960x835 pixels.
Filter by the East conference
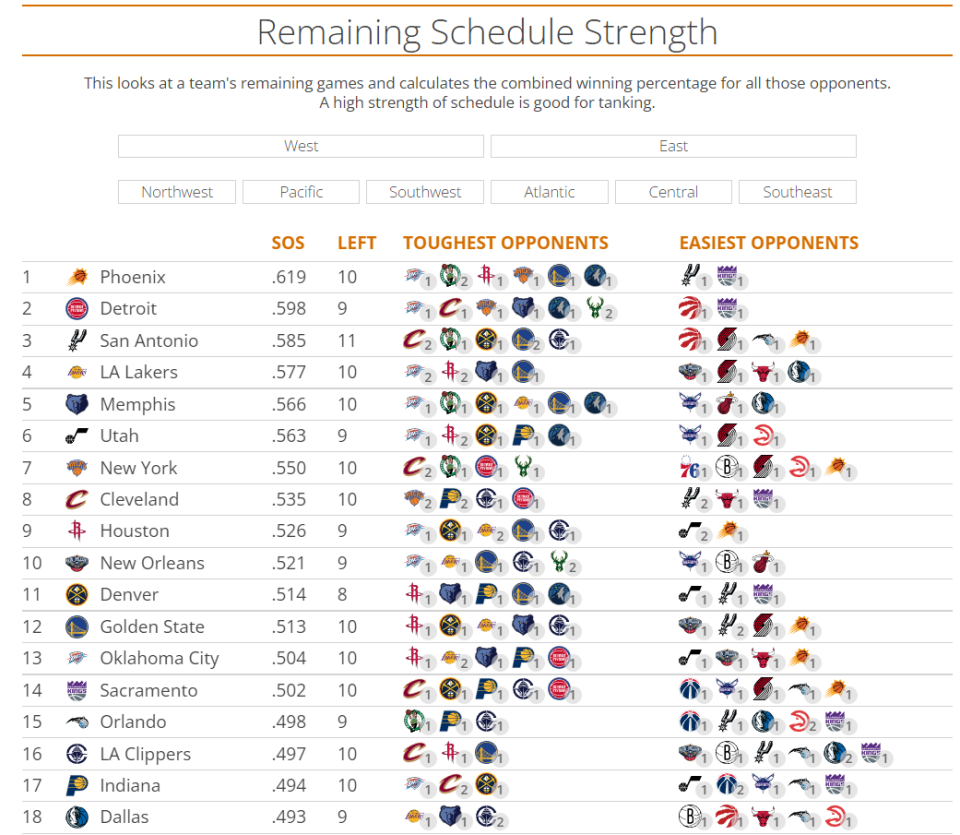pyautogui.click(x=673, y=146)
